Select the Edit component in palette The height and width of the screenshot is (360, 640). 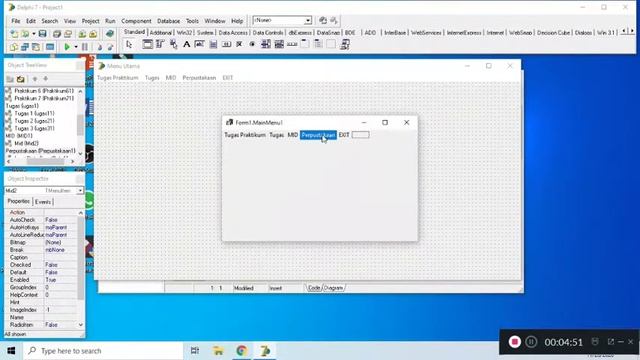[x=200, y=44]
